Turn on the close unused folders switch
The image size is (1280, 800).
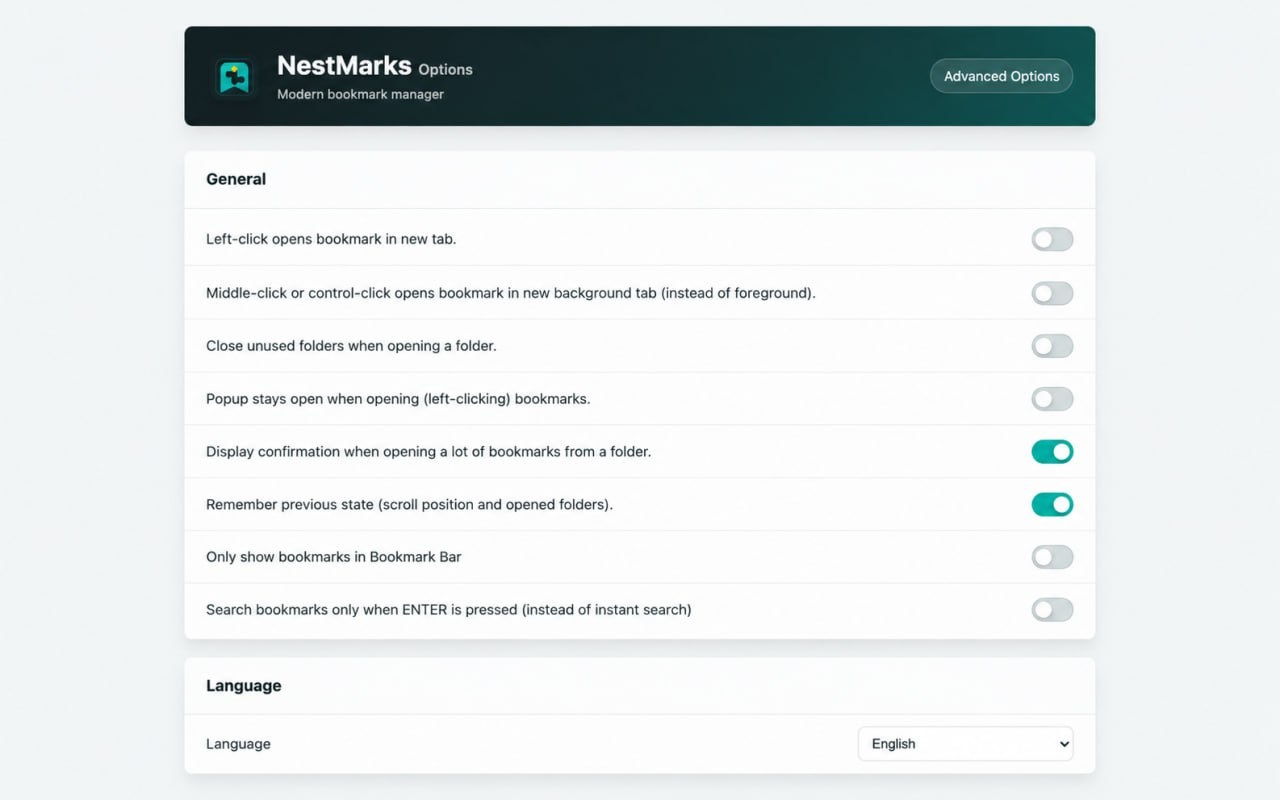(1052, 346)
